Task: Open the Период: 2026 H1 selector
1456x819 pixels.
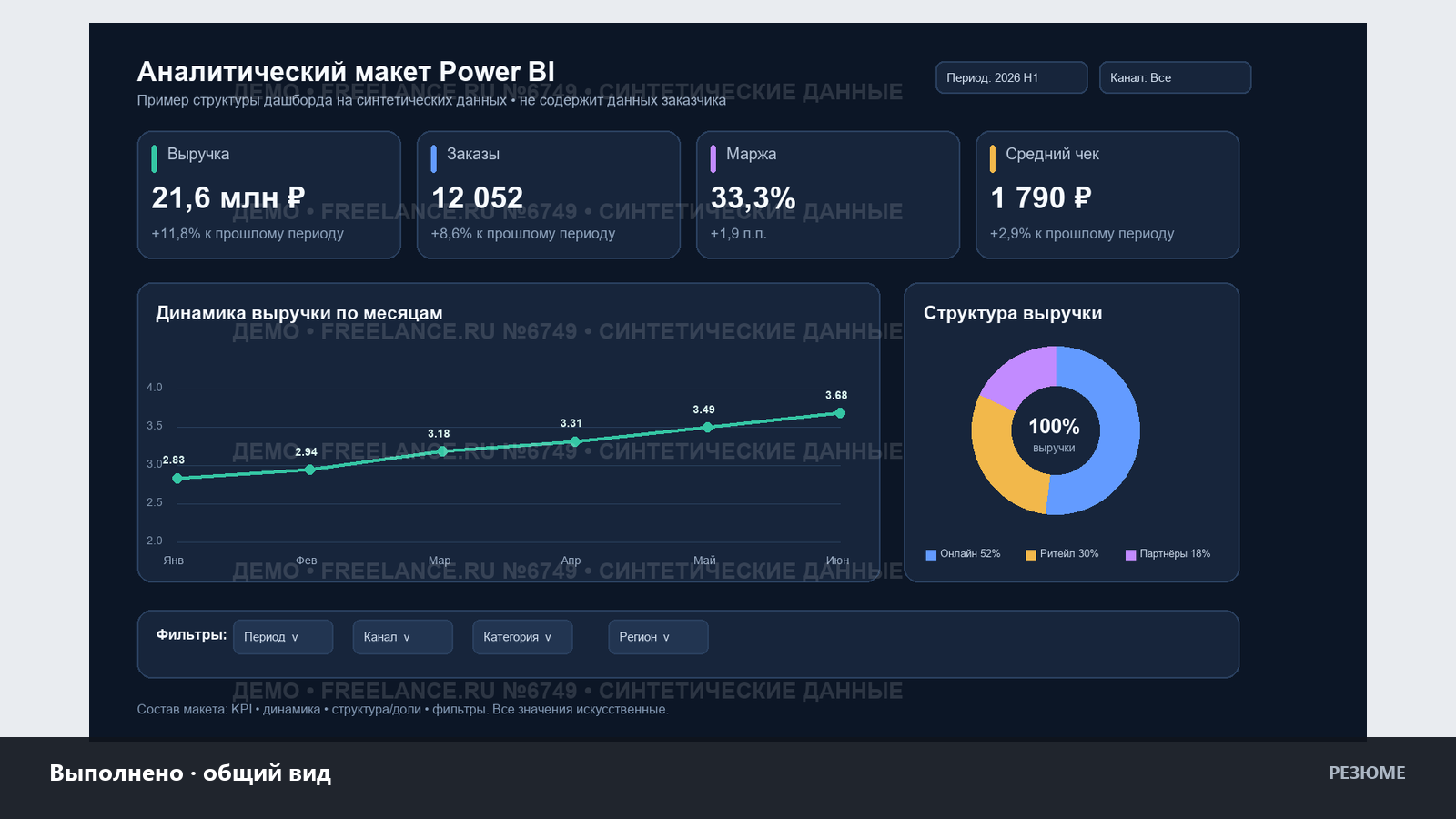Action: [1011, 77]
